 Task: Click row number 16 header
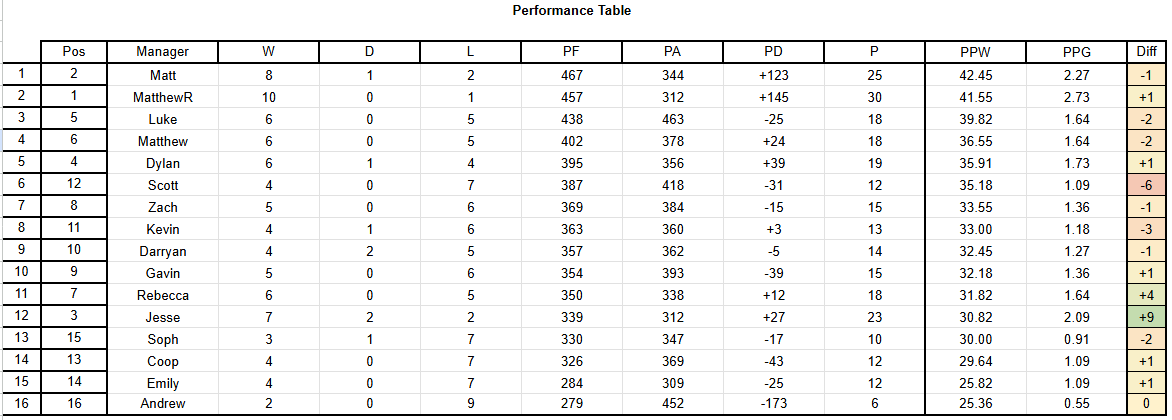(x=21, y=404)
